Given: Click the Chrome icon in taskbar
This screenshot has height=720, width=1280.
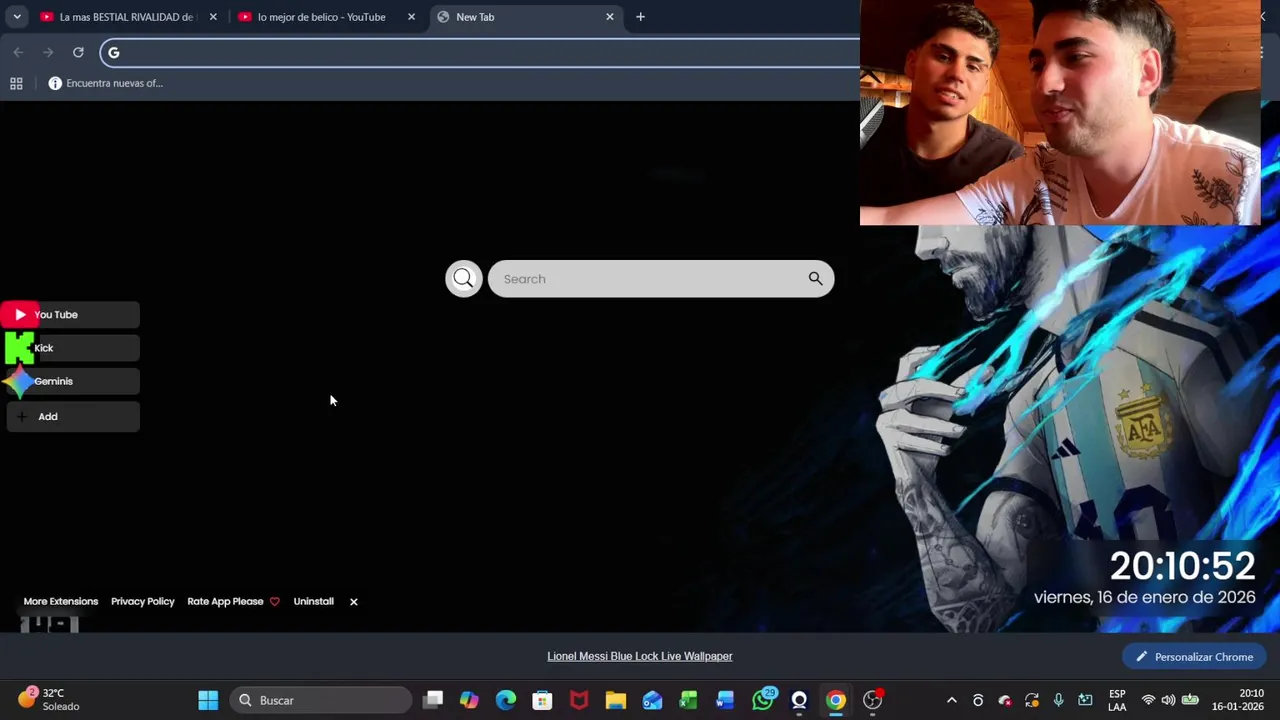Looking at the screenshot, I should pos(836,700).
